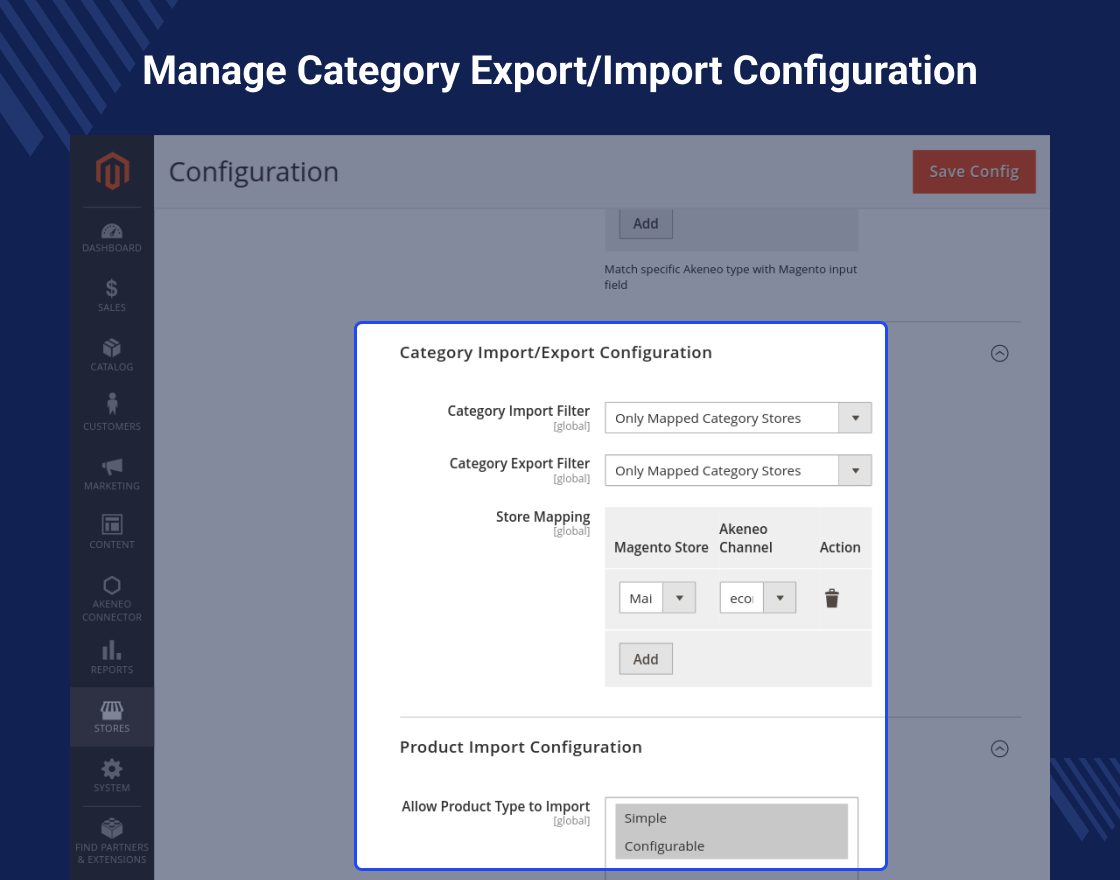Open the Category Export Filter dropdown

pyautogui.click(x=738, y=471)
